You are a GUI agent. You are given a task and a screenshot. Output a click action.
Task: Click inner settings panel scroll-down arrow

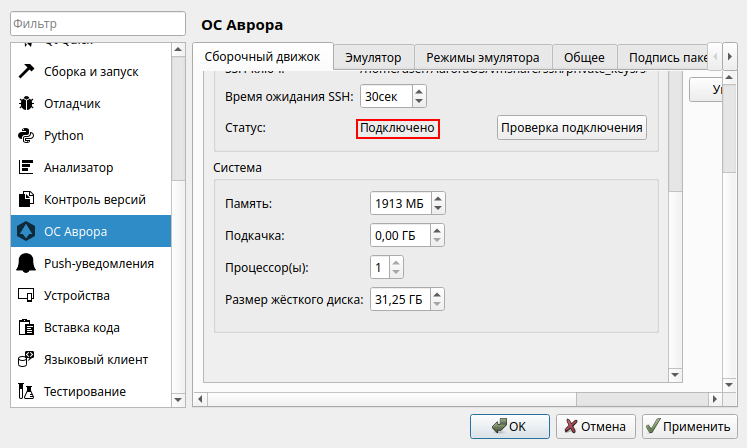pos(675,375)
